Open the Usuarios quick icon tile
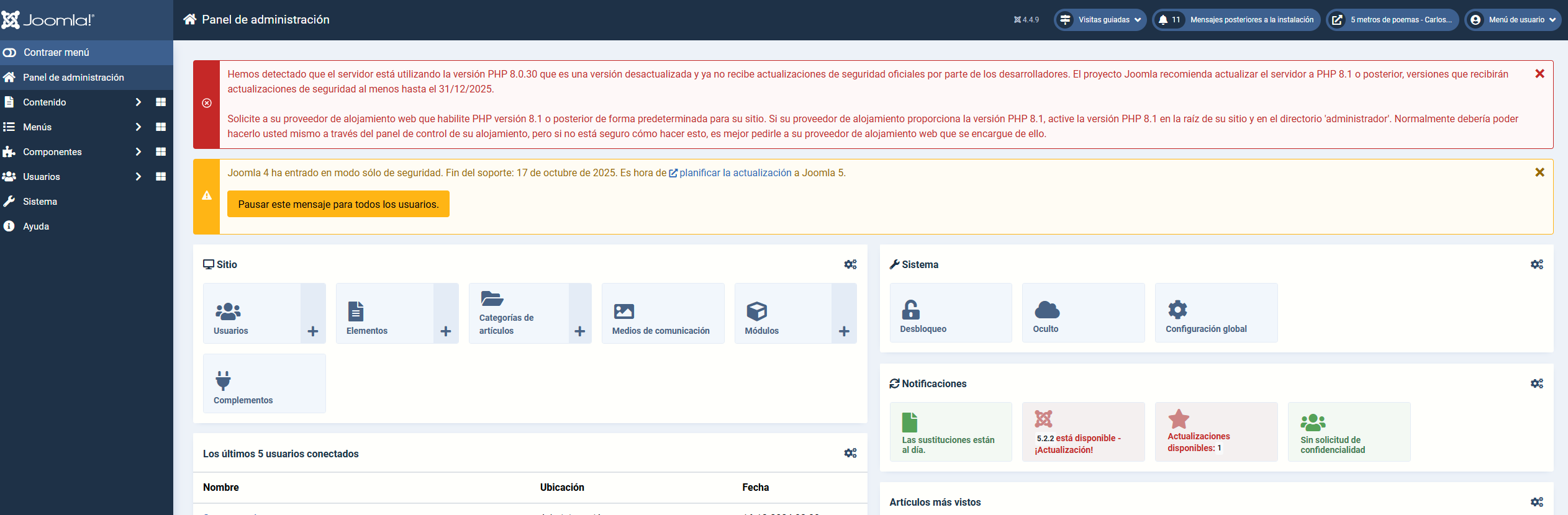The width and height of the screenshot is (1568, 515). click(252, 313)
